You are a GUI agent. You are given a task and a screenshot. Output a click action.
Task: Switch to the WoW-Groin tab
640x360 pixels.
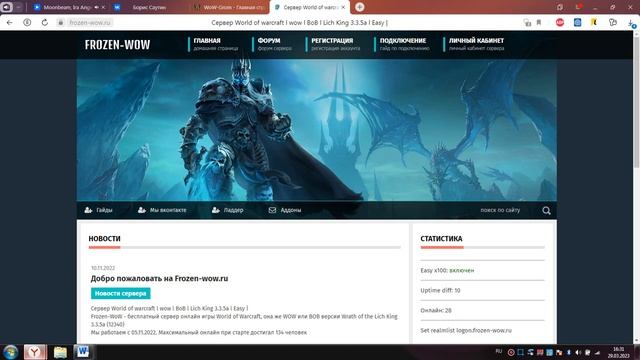230,7
